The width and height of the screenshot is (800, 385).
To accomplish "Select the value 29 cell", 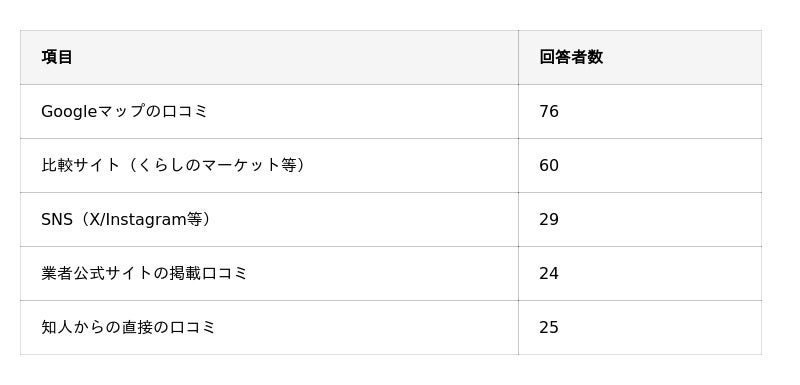I will click(x=640, y=220).
